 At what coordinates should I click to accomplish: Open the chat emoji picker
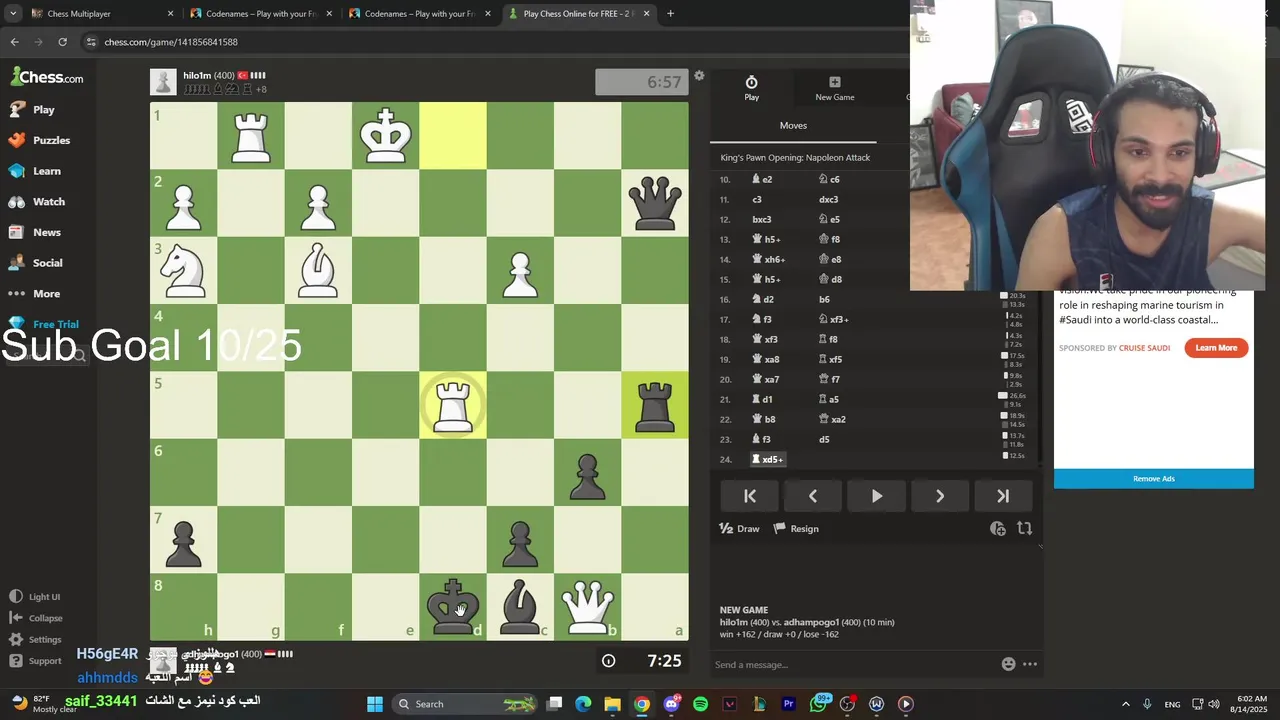1008,664
